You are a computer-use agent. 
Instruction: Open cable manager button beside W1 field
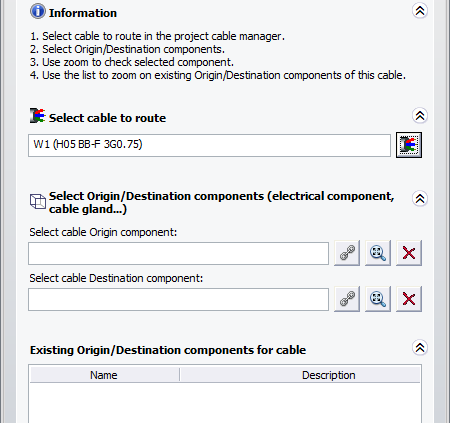[x=409, y=145]
